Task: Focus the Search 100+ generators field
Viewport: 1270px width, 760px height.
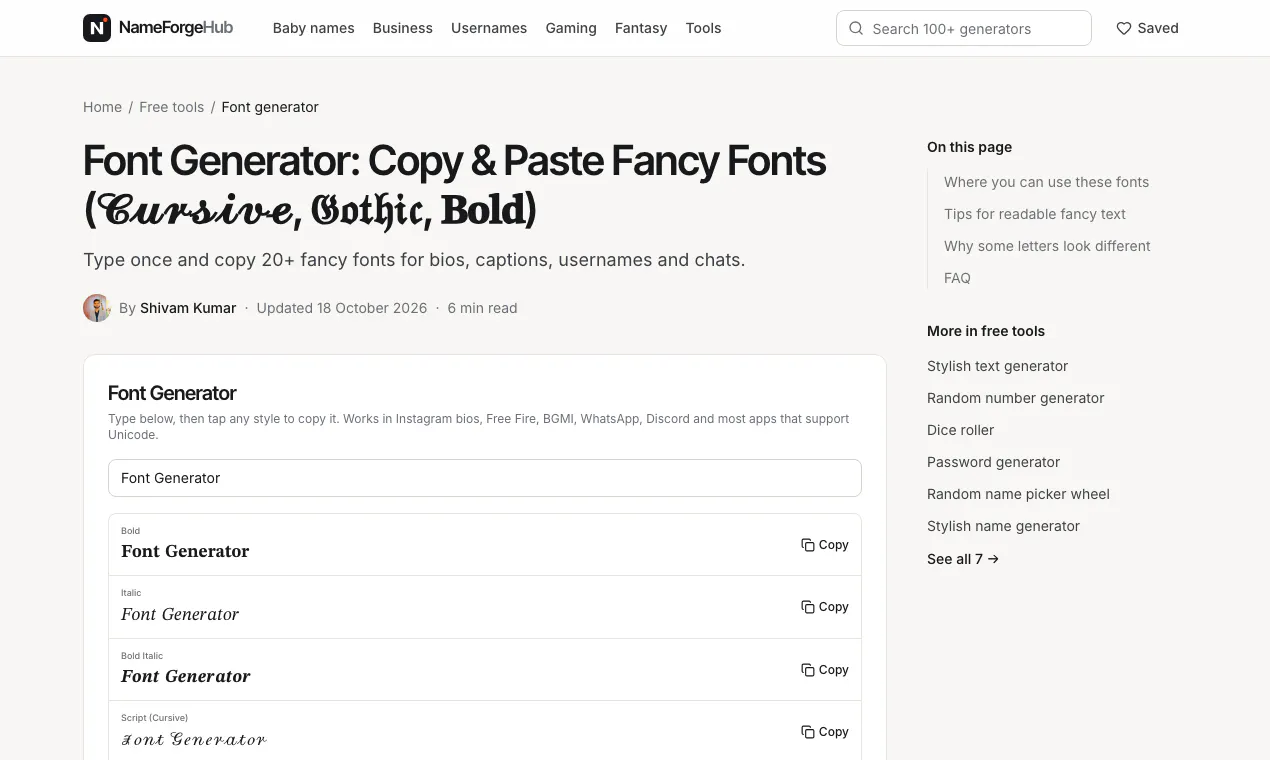Action: pyautogui.click(x=964, y=28)
